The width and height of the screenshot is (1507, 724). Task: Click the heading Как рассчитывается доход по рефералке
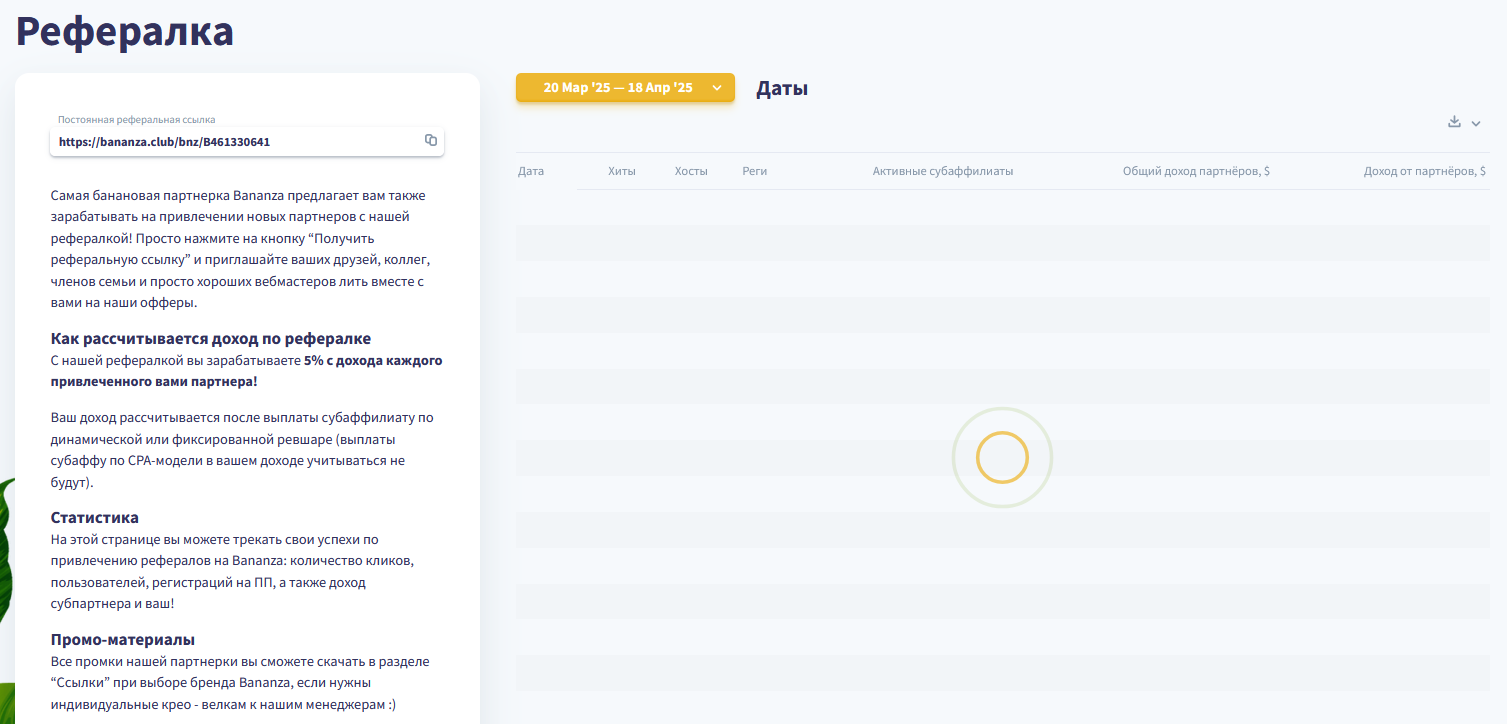[211, 339]
